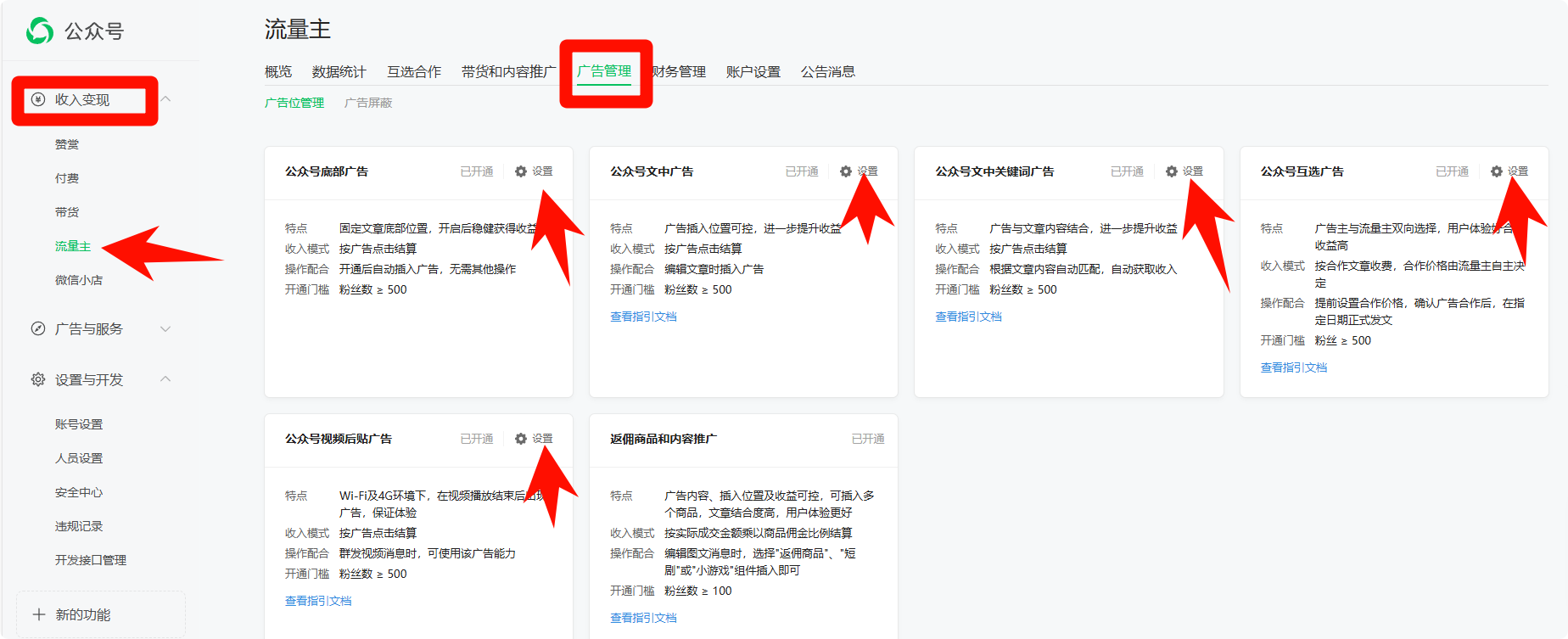This screenshot has width=1568, height=639.
Task: Open 查看指引文档 for 公众号互选广告
Action: 1294,367
